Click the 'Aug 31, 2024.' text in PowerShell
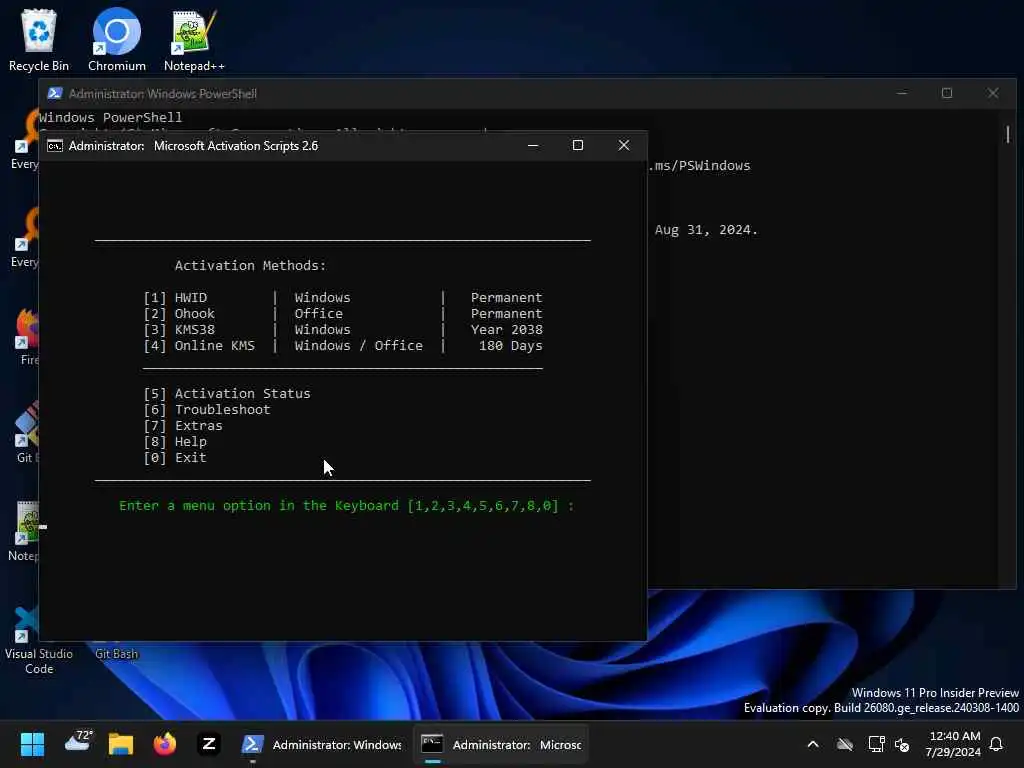1024x768 pixels. [706, 230]
